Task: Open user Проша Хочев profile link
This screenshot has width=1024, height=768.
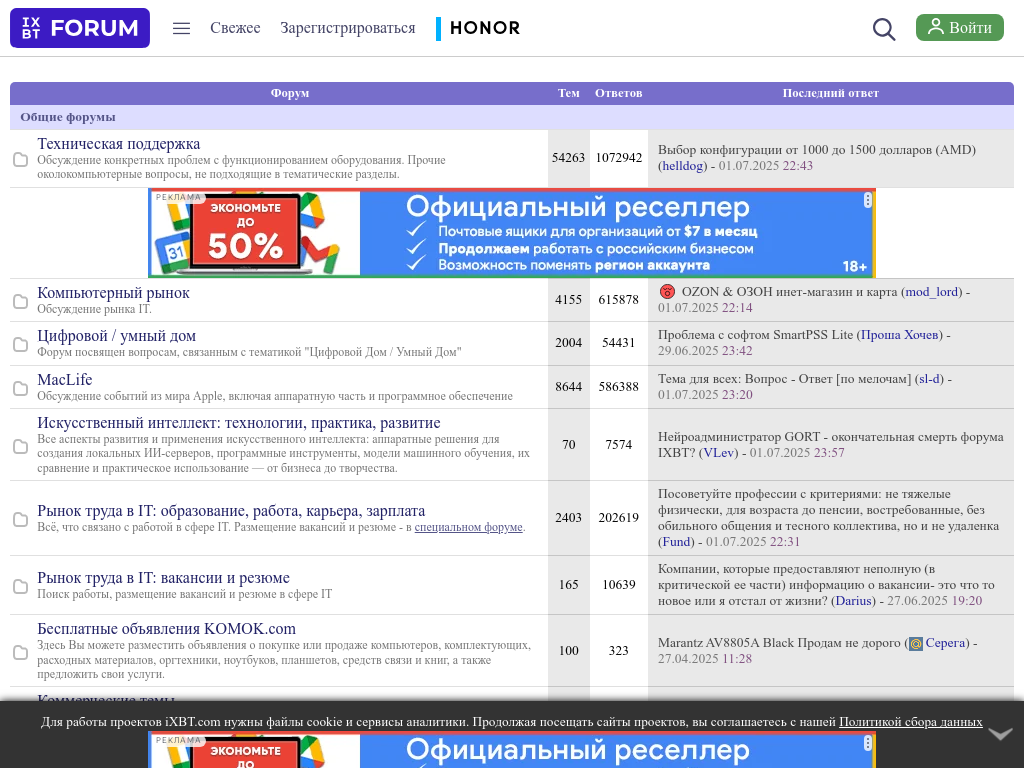Action: 899,335
